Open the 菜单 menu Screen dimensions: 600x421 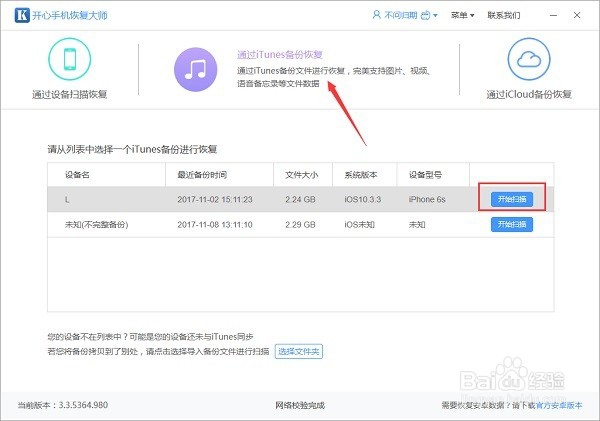pyautogui.click(x=462, y=15)
